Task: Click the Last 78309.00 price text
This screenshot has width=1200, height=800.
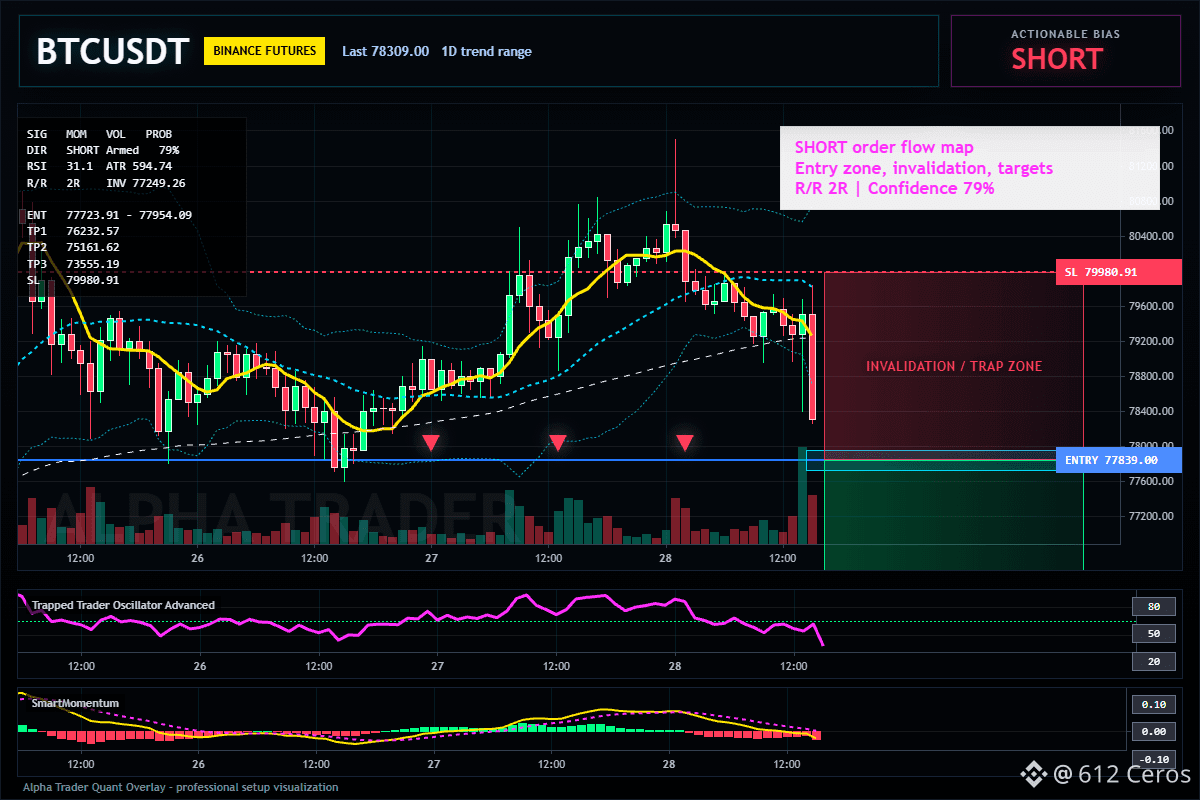Action: (385, 51)
